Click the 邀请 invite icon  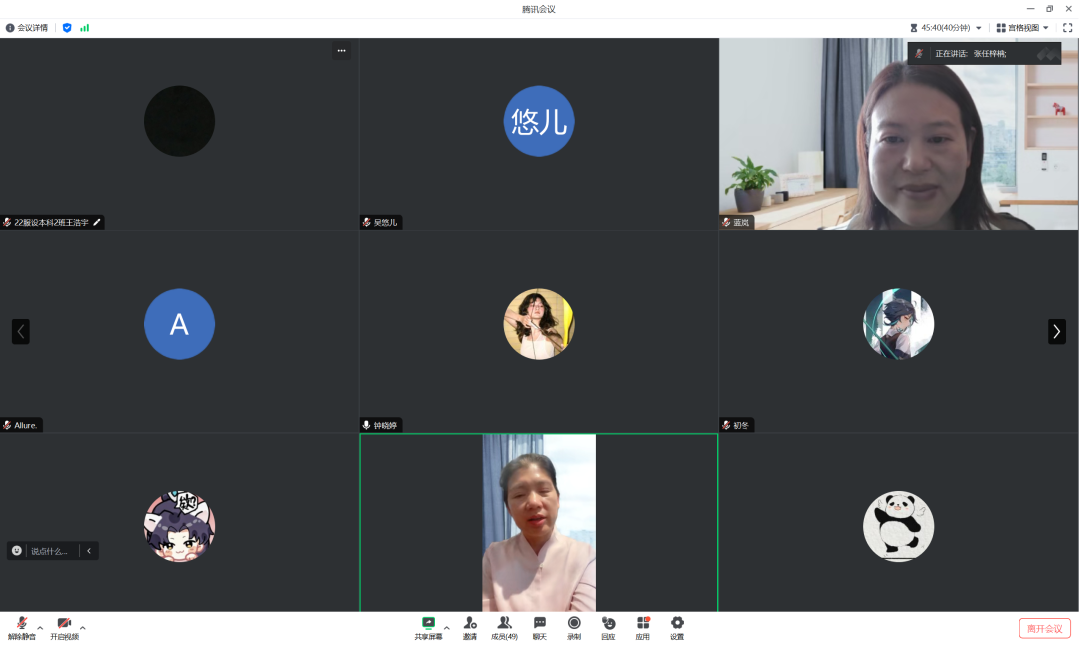[x=470, y=627]
